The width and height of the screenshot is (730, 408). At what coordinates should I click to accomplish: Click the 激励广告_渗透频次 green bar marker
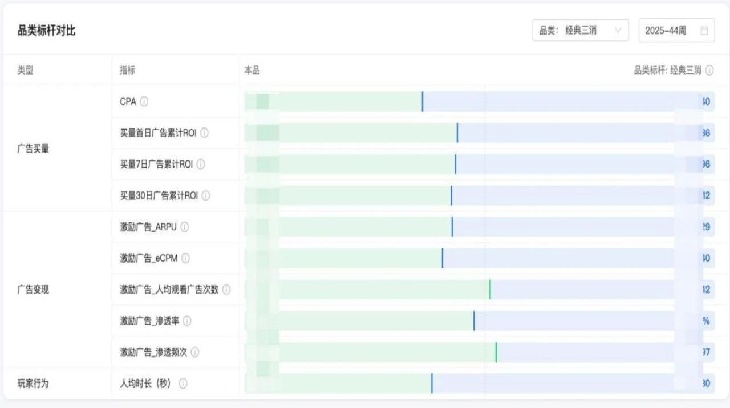pyautogui.click(x=496, y=352)
